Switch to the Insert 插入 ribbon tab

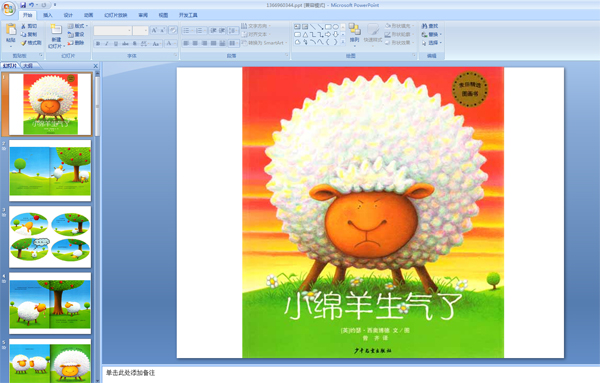pos(48,15)
